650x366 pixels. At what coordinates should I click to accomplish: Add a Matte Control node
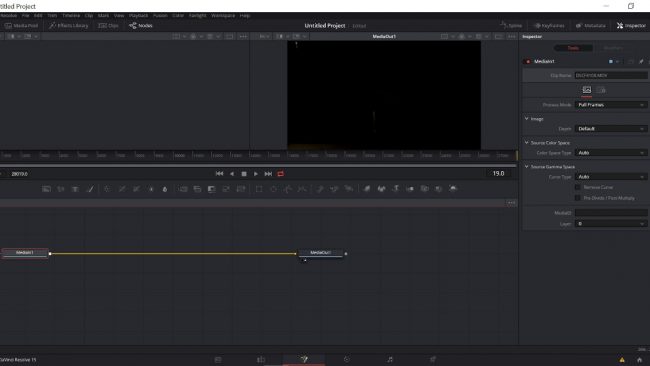(212, 189)
